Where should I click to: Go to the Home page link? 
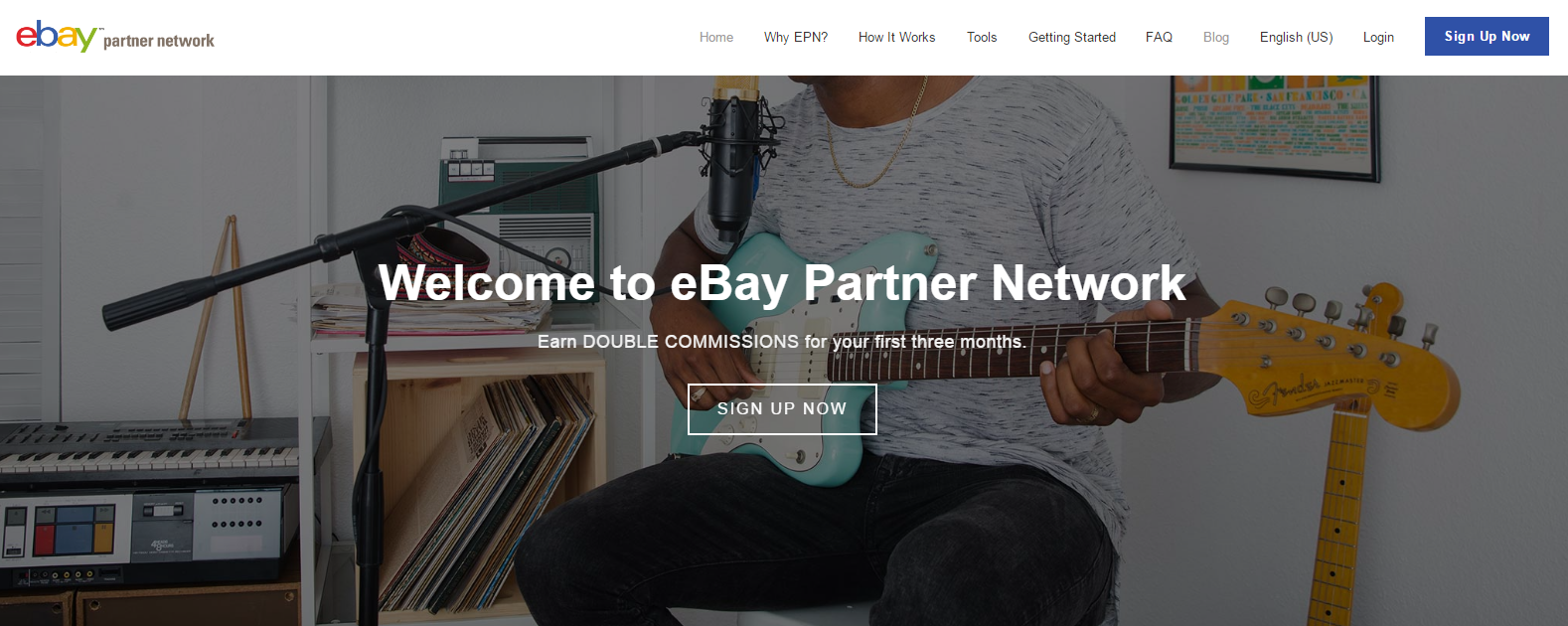(x=716, y=37)
